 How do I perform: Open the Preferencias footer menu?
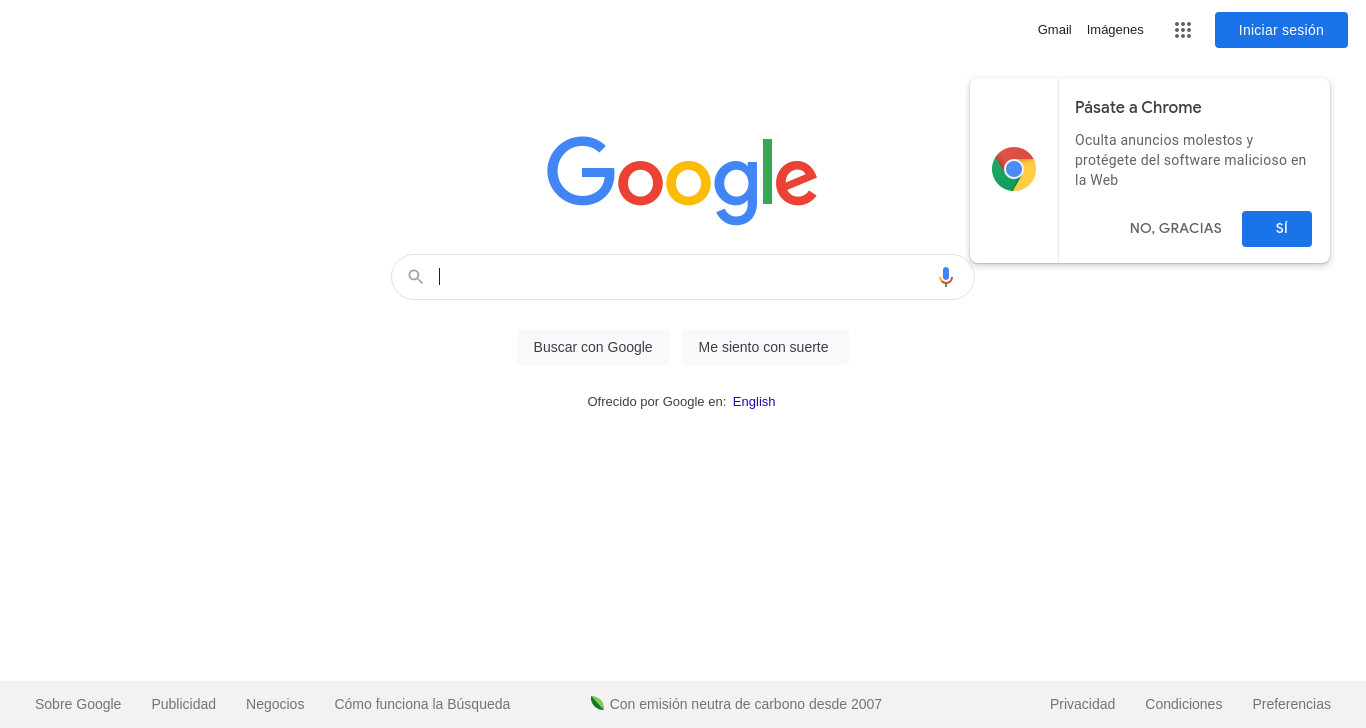[1291, 704]
